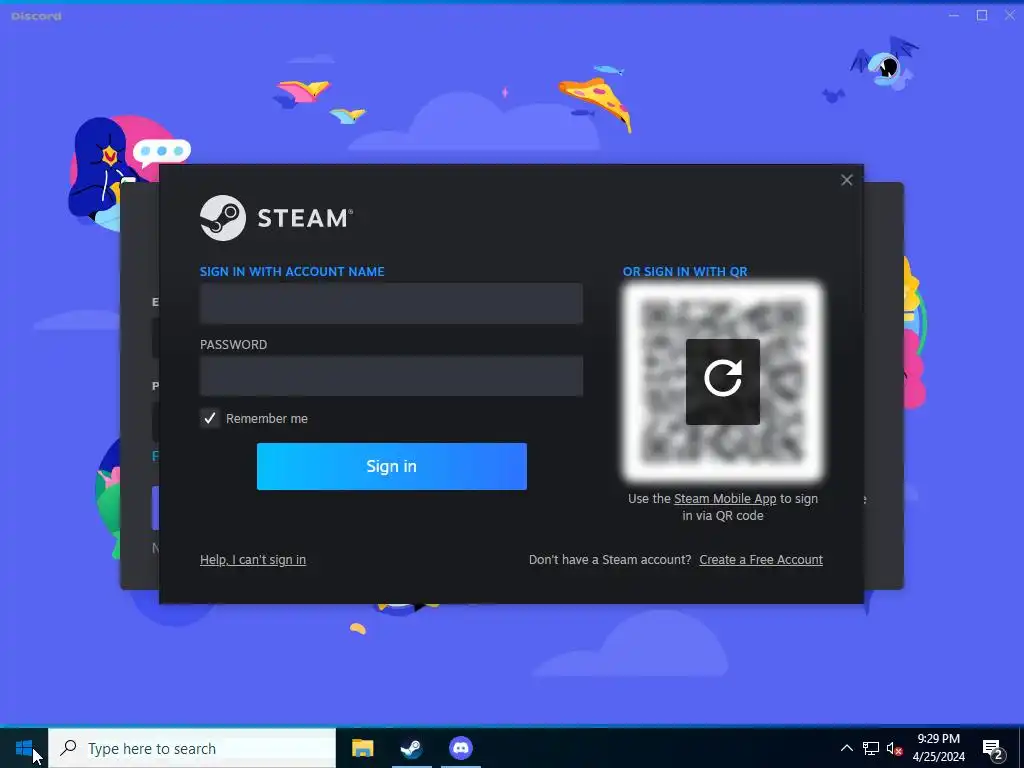This screenshot has width=1024, height=768.
Task: Click the Steam logo in sign-in dialog
Action: click(277, 218)
